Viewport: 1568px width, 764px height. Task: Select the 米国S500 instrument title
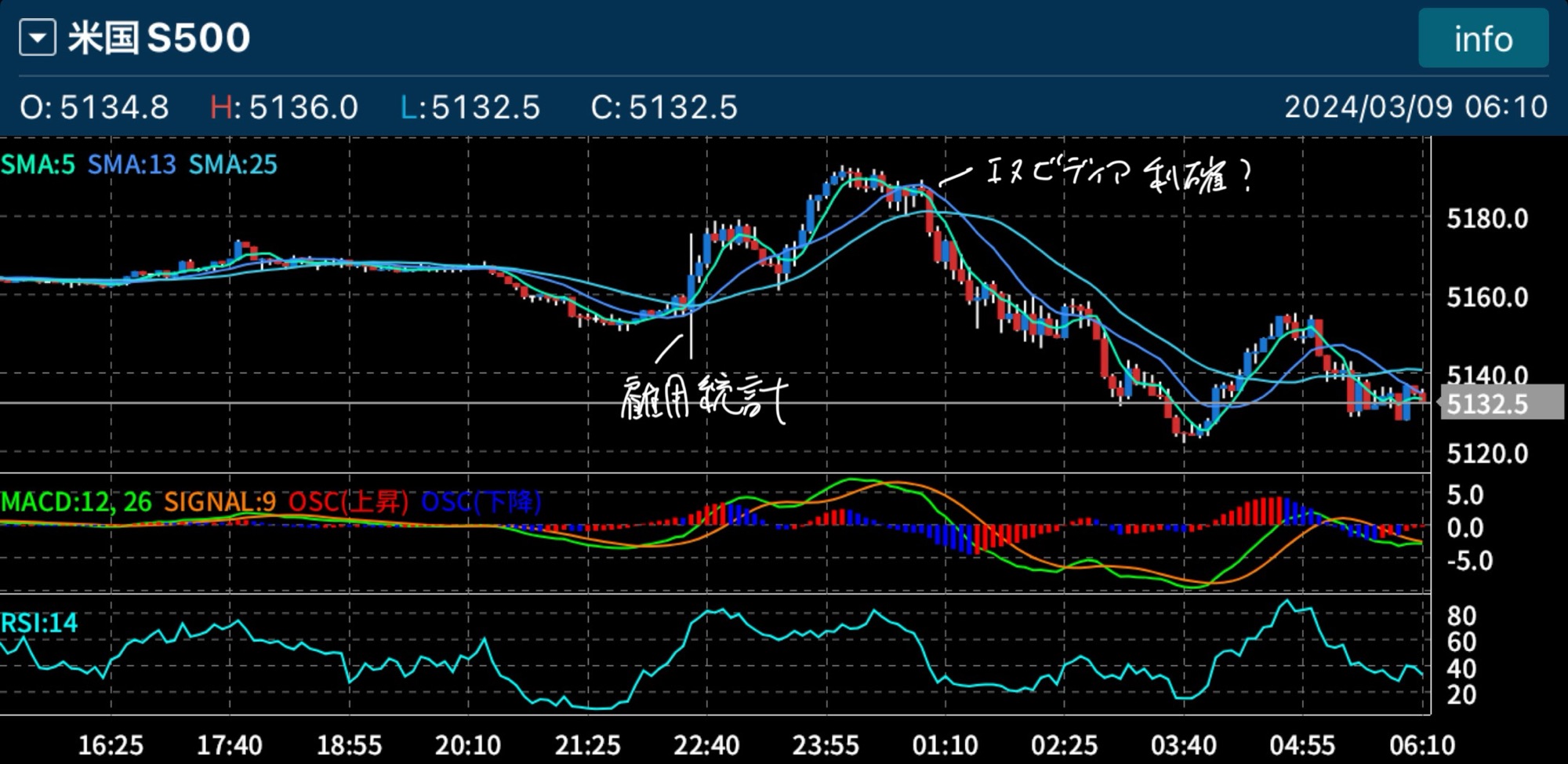pos(159,38)
